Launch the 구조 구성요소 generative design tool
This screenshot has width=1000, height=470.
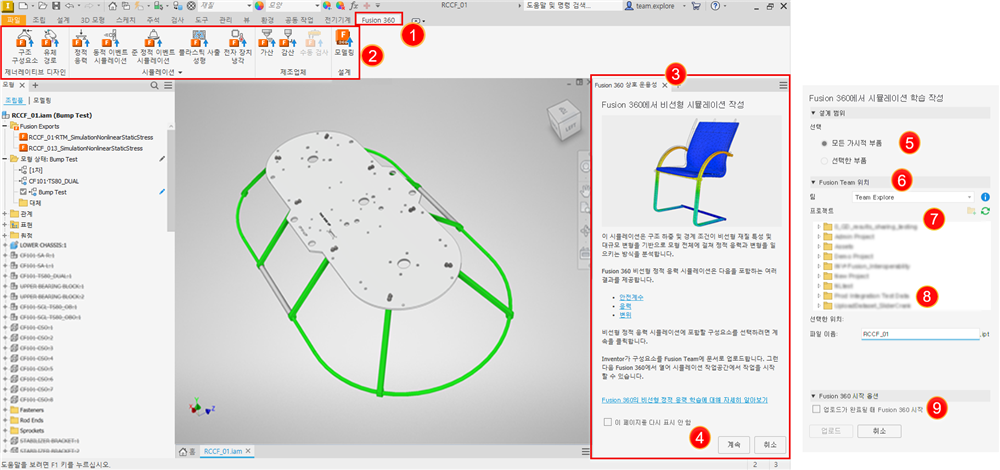coord(25,48)
